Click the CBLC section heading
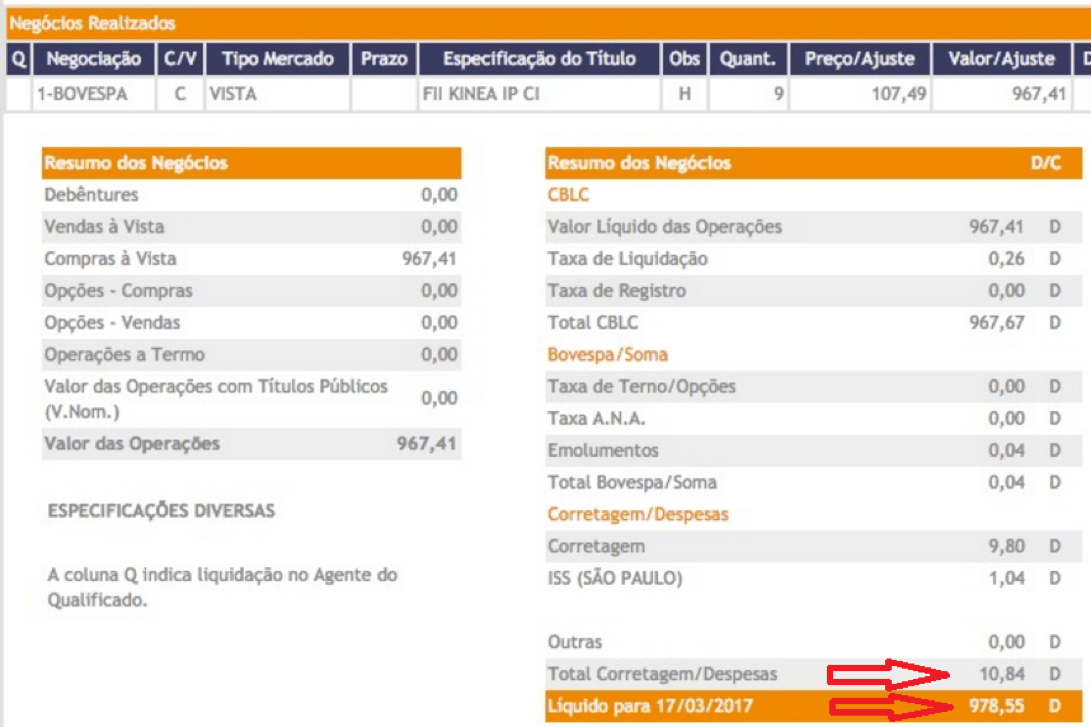The height and width of the screenshot is (727, 1091). [568, 195]
